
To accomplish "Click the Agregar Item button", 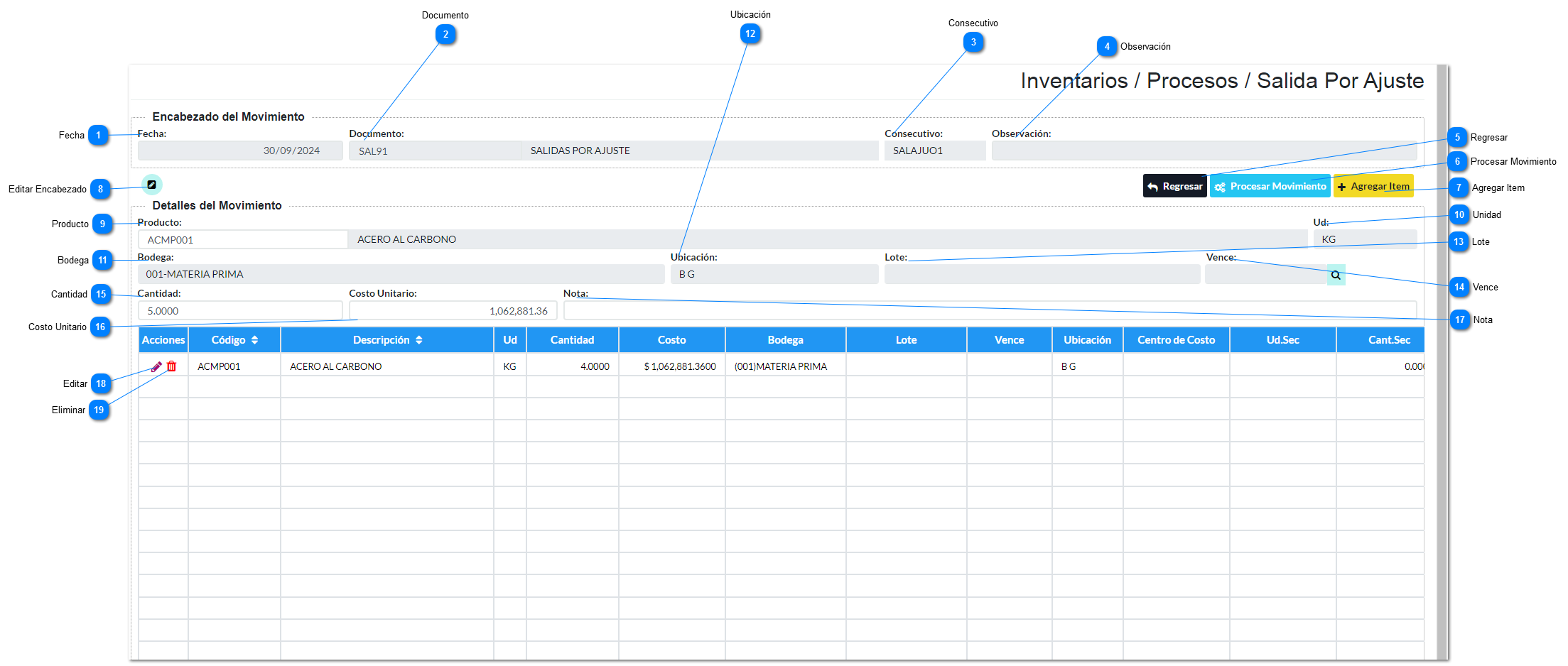I will pyautogui.click(x=1373, y=186).
